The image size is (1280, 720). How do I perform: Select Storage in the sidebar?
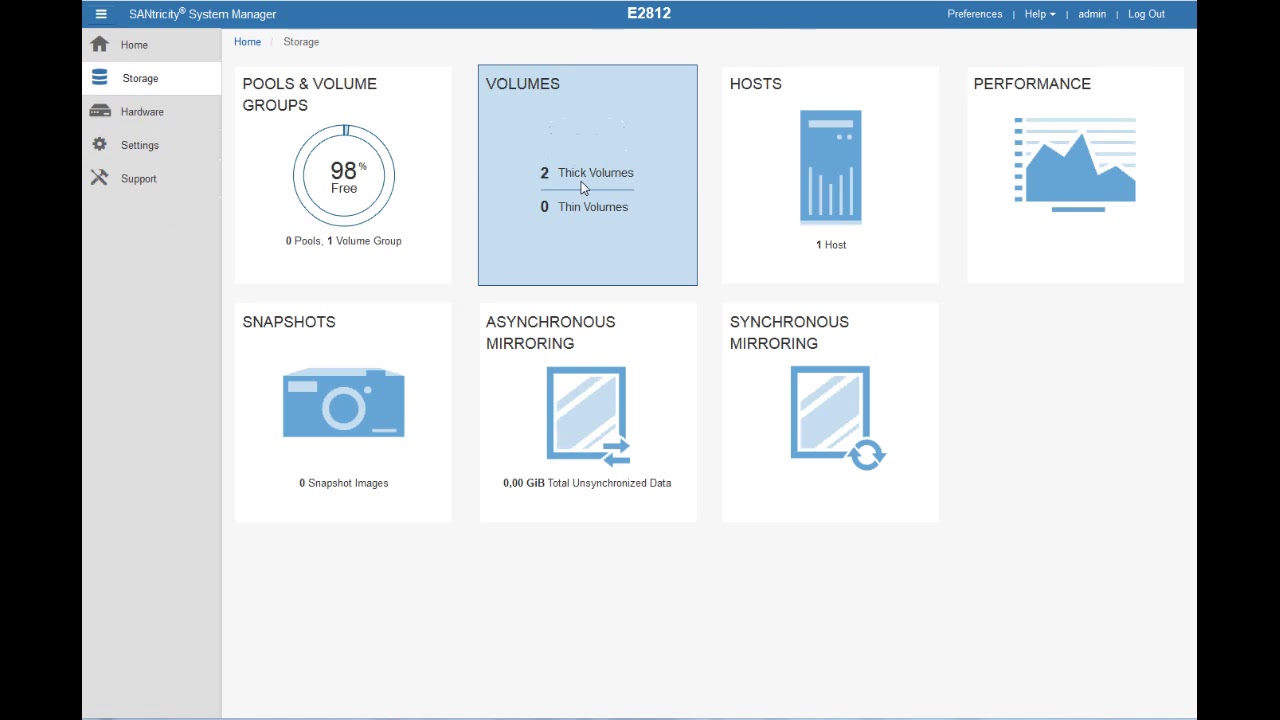pyautogui.click(x=152, y=78)
